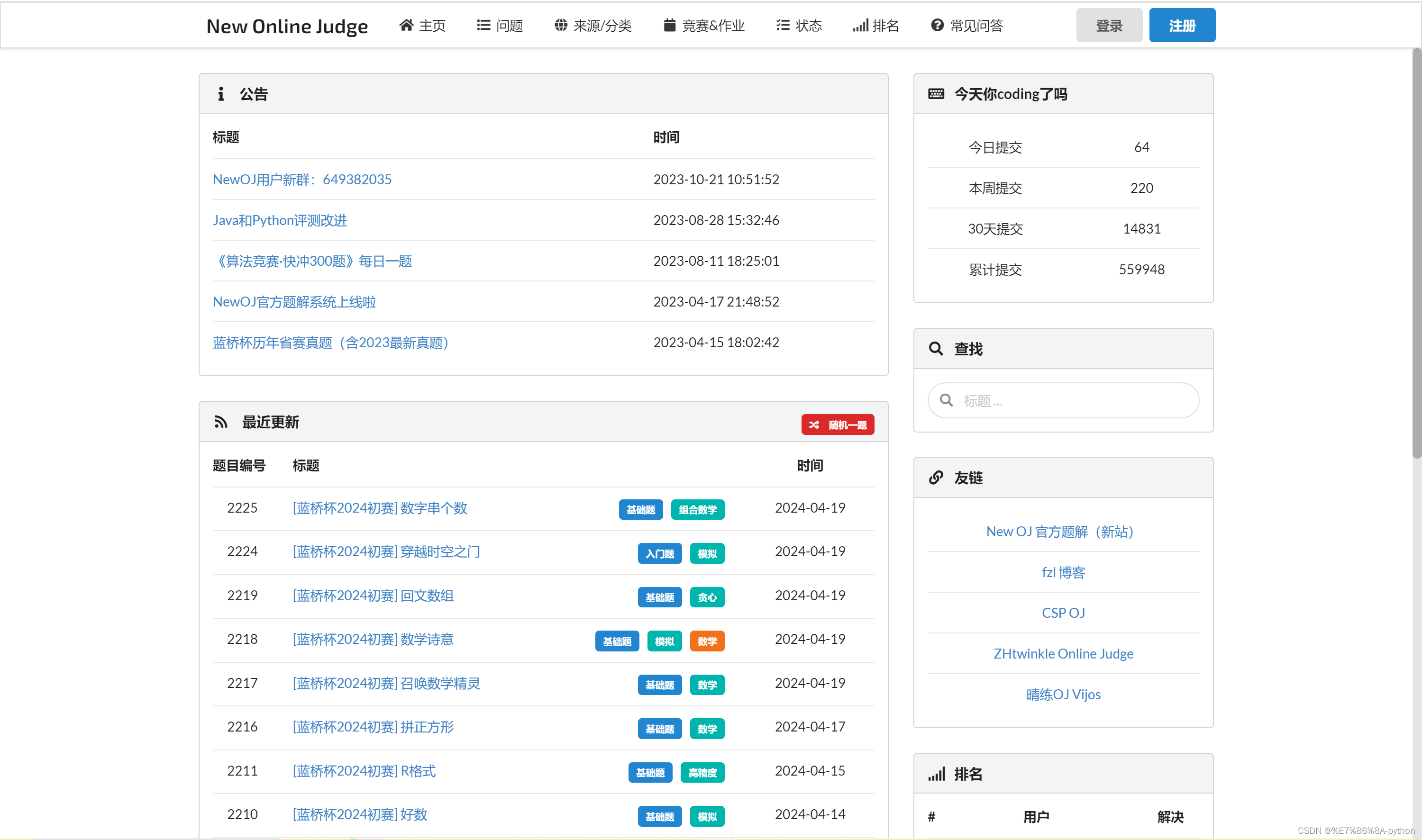
Task: Click the globe icon beside 来源/分类
Action: 560,25
